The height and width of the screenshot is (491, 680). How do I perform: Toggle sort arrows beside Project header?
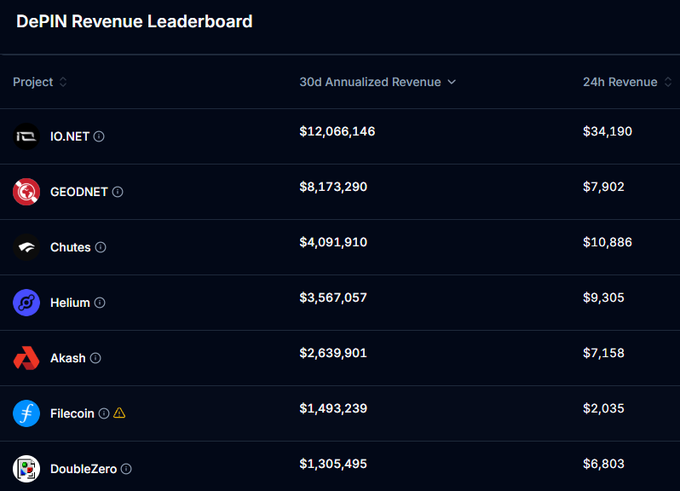[x=63, y=82]
